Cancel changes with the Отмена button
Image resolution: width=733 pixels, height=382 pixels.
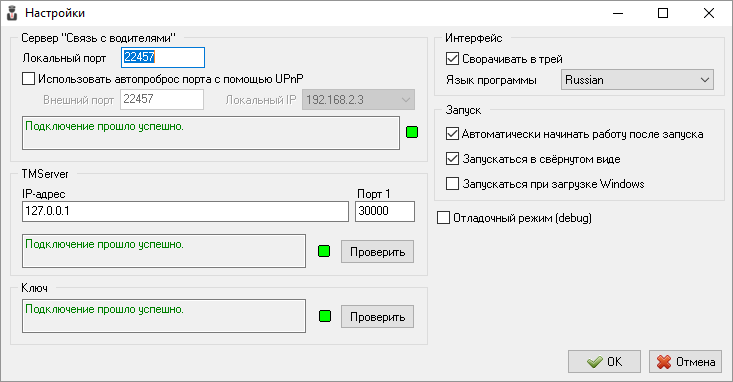[685, 361]
